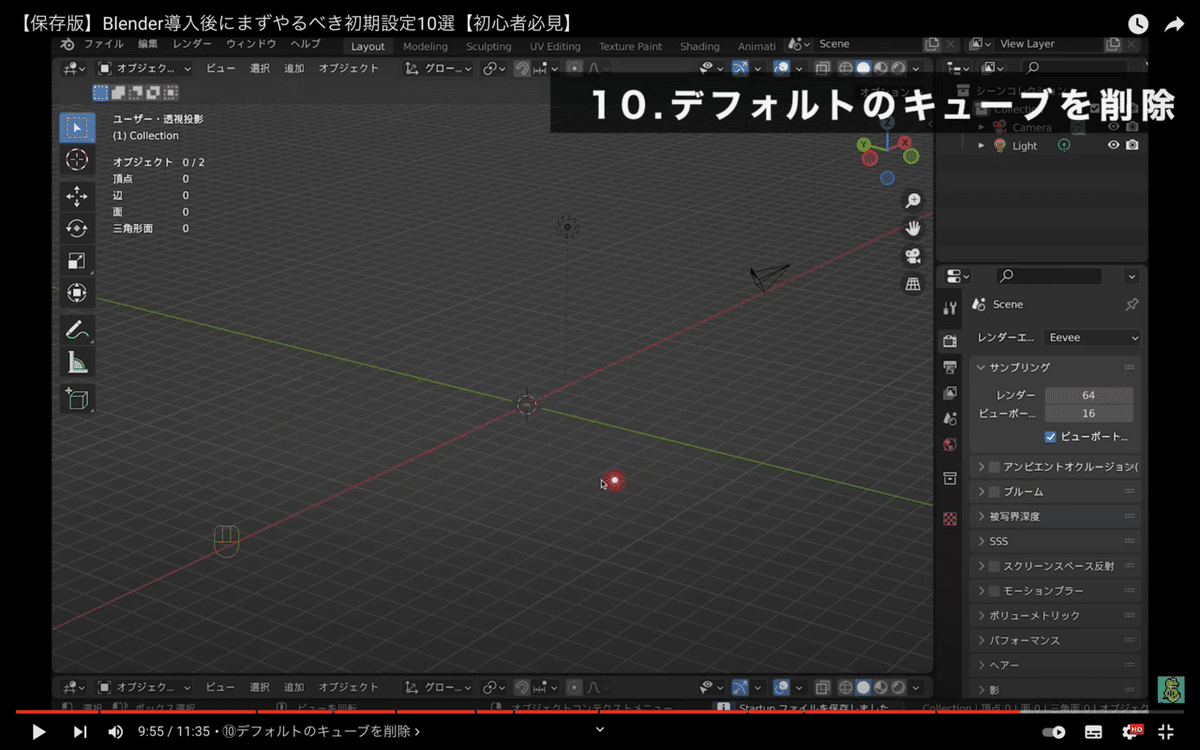The height and width of the screenshot is (750, 1200).
Task: Enable the モーションブラー checkbox
Action: point(994,591)
